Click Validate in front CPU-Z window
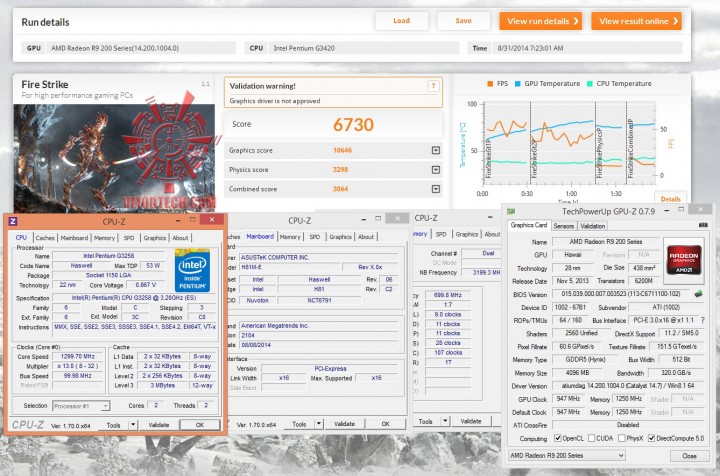Image resolution: width=720 pixels, height=476 pixels. [x=158, y=425]
